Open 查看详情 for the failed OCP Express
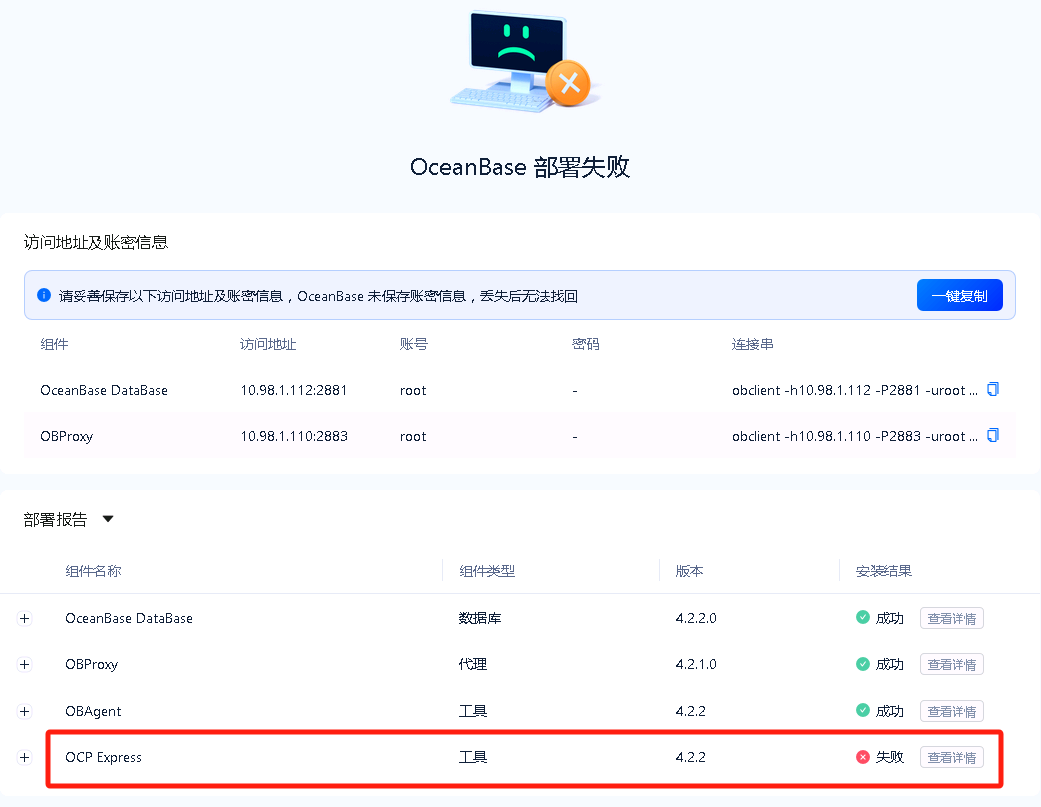 click(951, 757)
